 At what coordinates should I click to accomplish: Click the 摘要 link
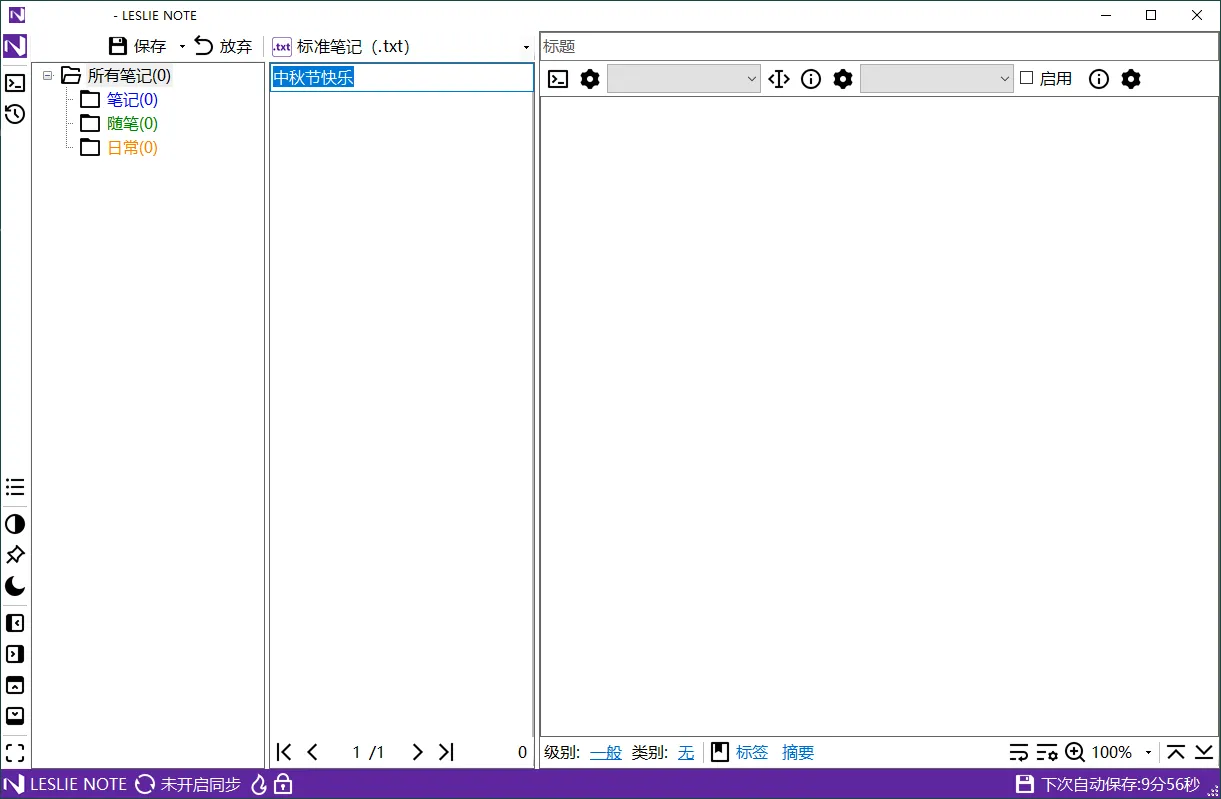798,752
